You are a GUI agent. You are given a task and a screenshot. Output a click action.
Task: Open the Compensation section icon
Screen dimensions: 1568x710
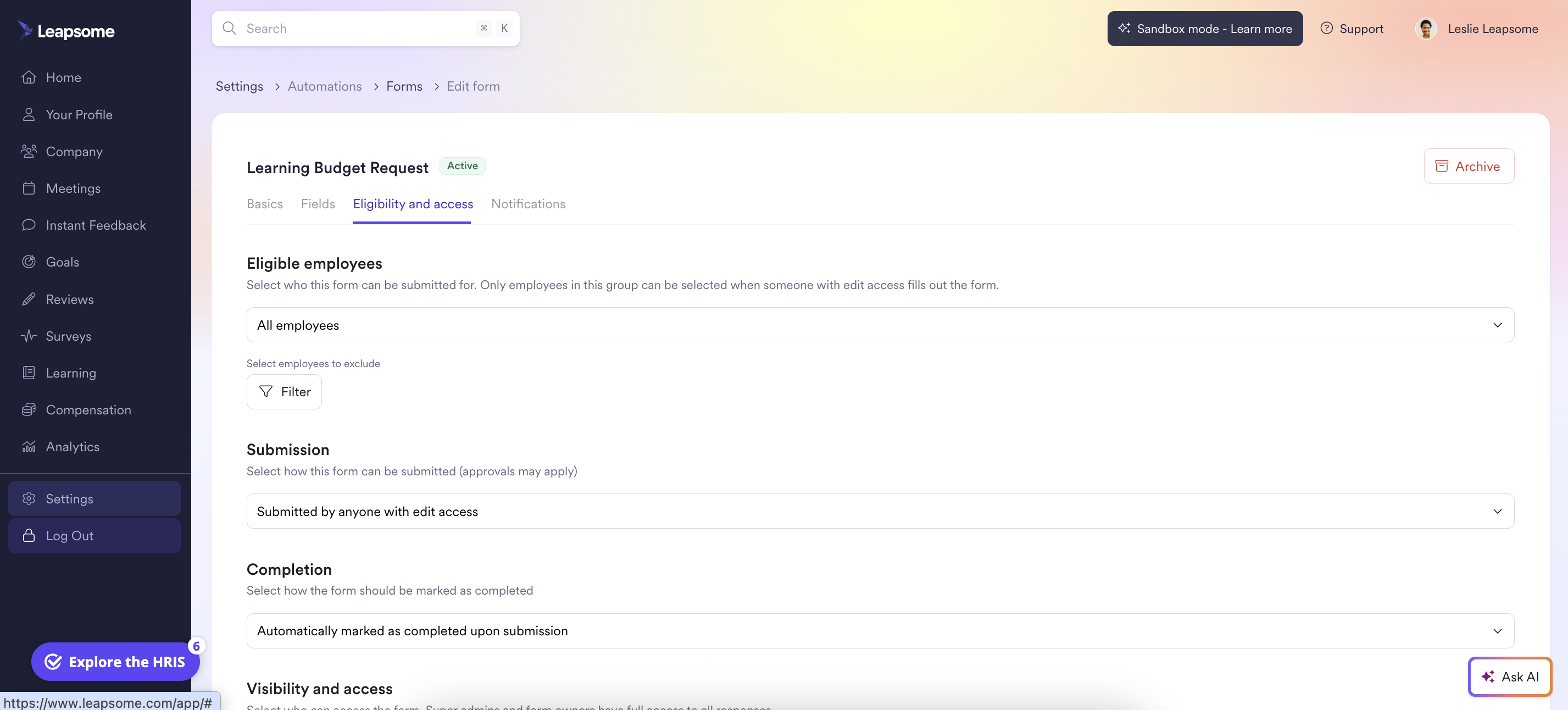click(29, 409)
